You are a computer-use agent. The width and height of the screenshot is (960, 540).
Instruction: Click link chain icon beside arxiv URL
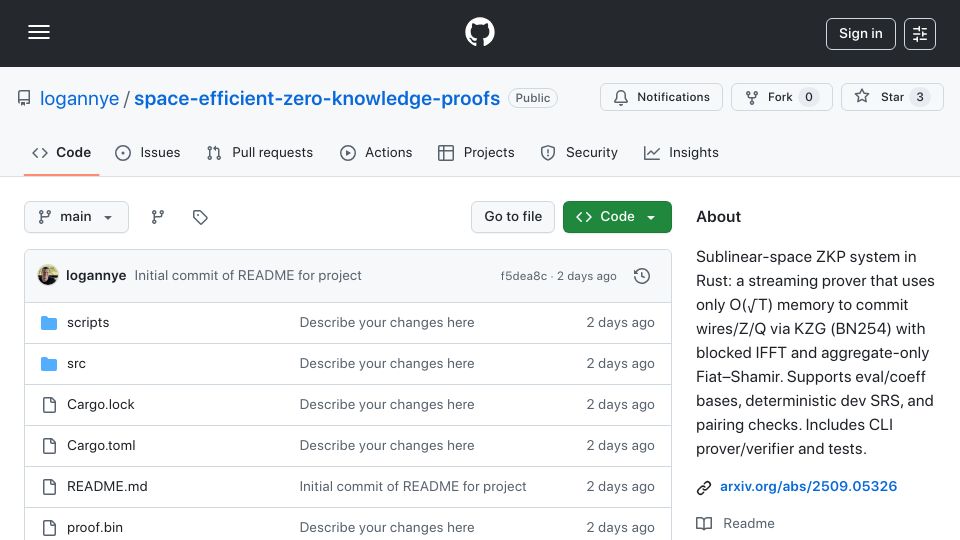(704, 487)
